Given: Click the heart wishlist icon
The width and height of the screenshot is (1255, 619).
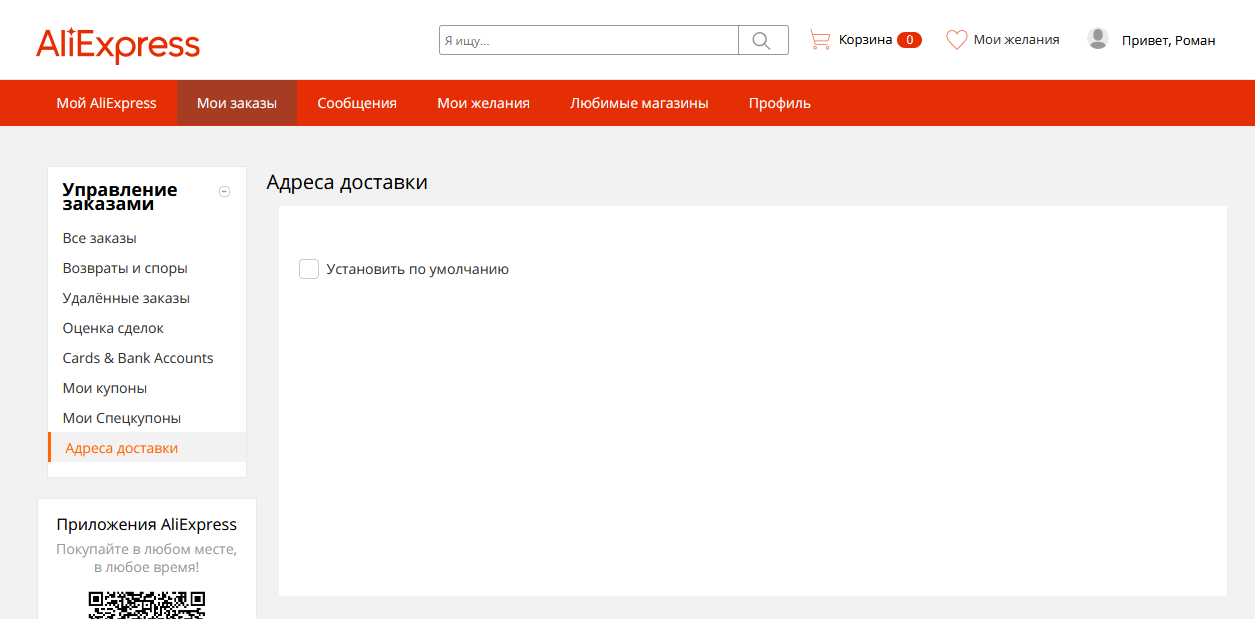Looking at the screenshot, I should pyautogui.click(x=957, y=40).
